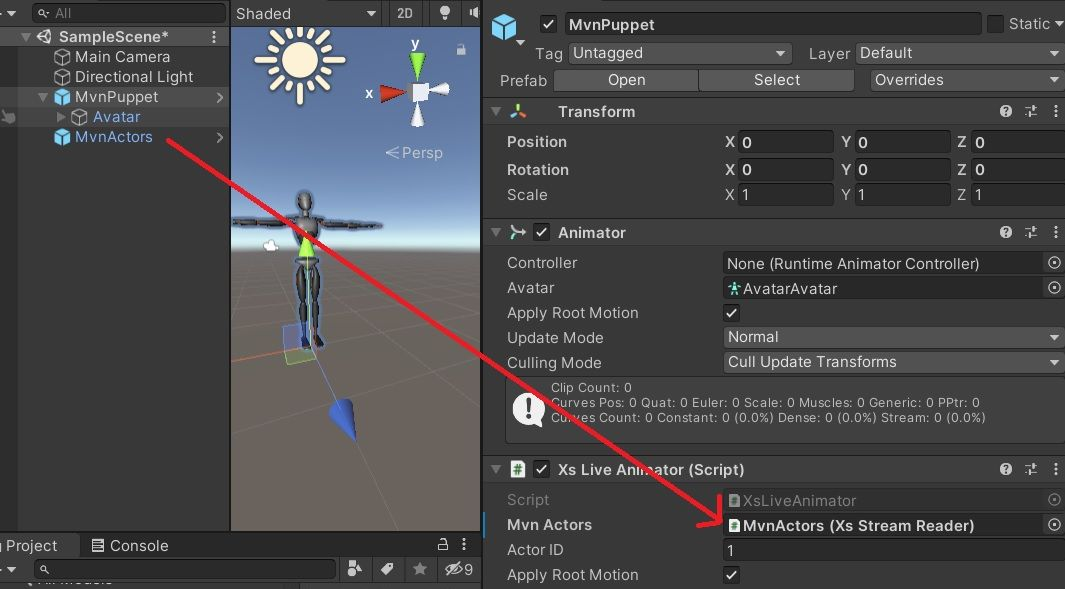Screen dimensions: 1065x589
Task: Pick Mvn Actors object via circle selector
Action: (x=1053, y=525)
